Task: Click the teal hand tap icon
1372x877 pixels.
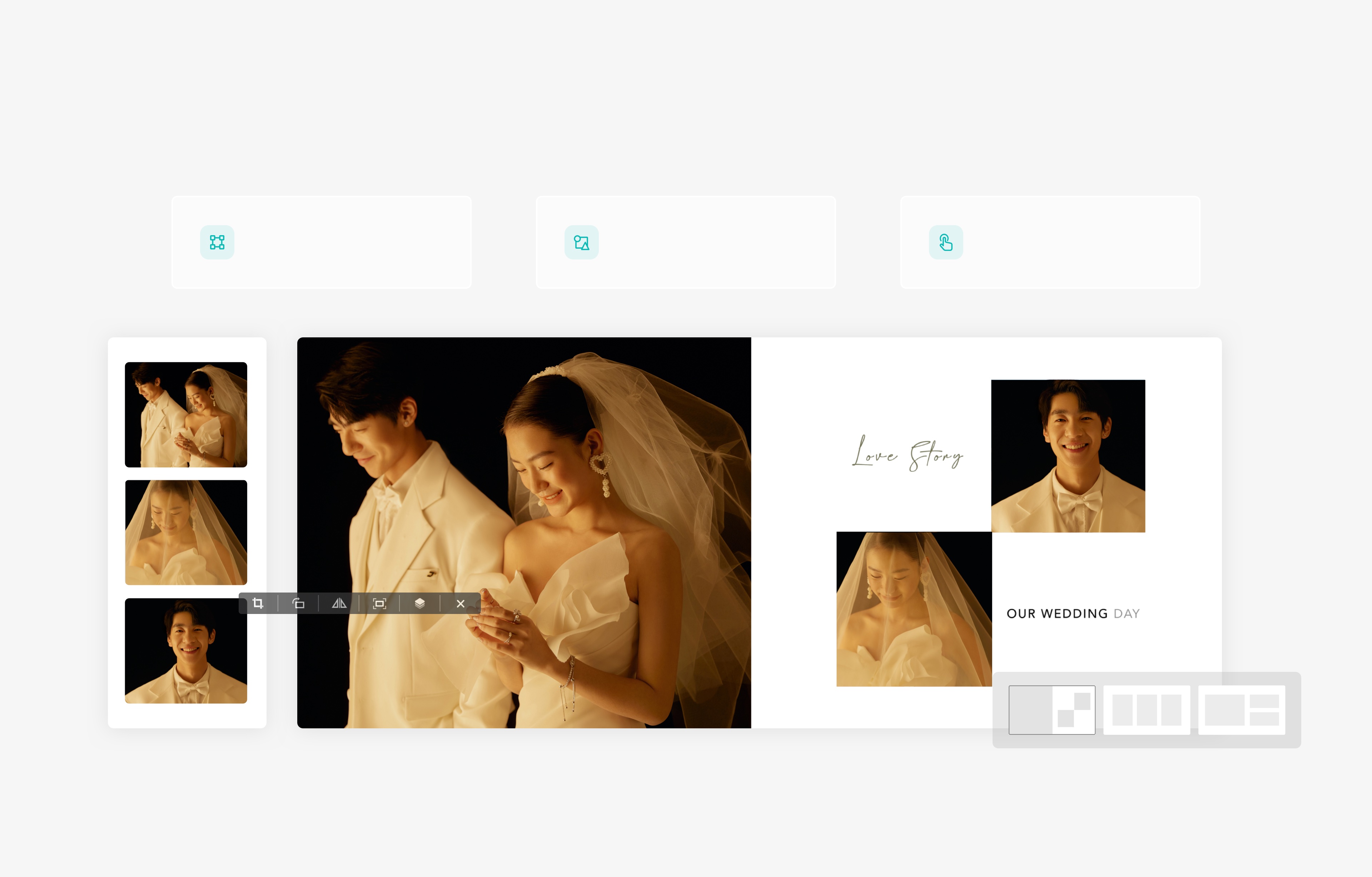Action: pyautogui.click(x=946, y=242)
